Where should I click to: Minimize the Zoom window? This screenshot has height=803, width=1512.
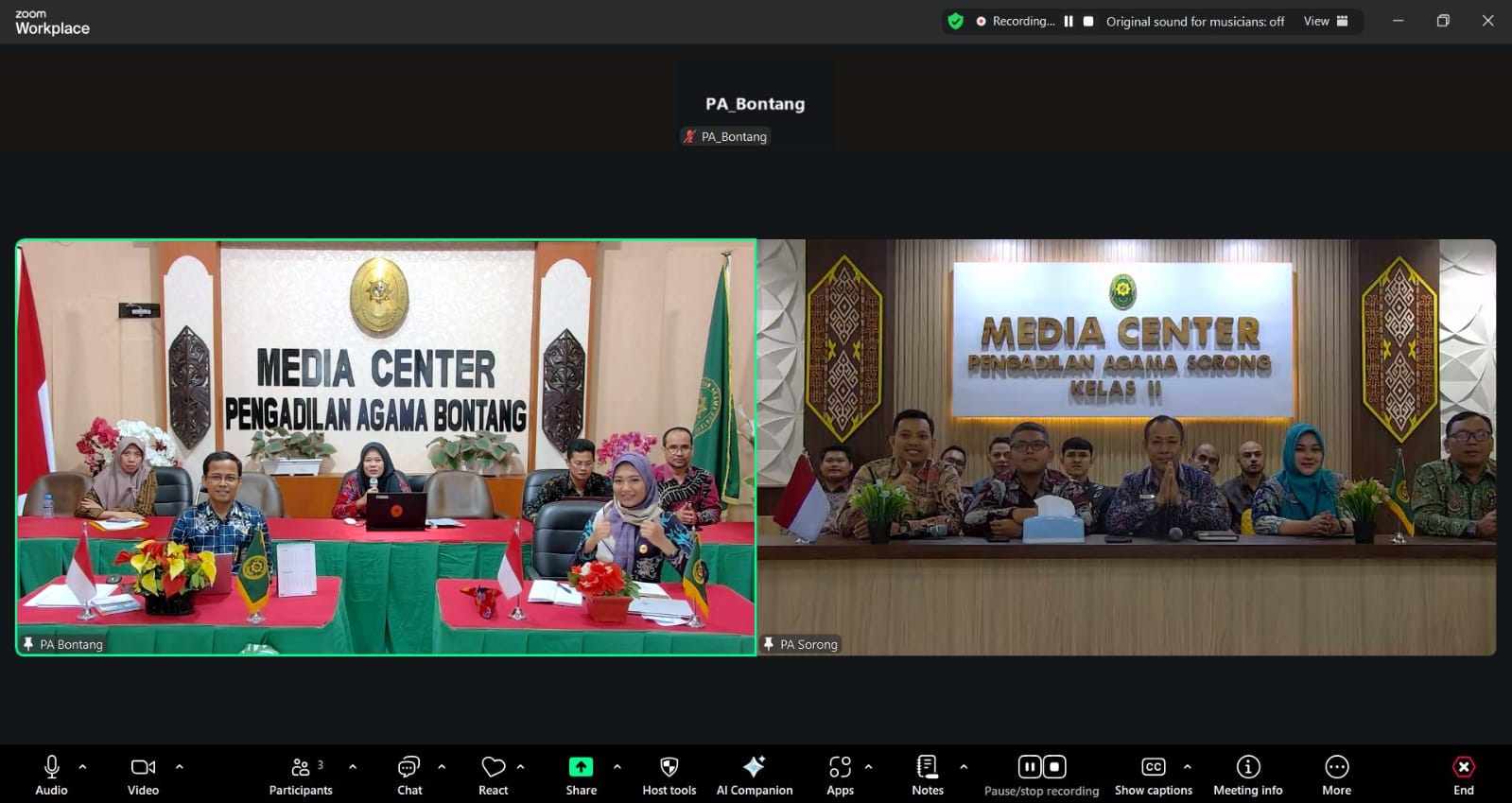[x=1398, y=21]
